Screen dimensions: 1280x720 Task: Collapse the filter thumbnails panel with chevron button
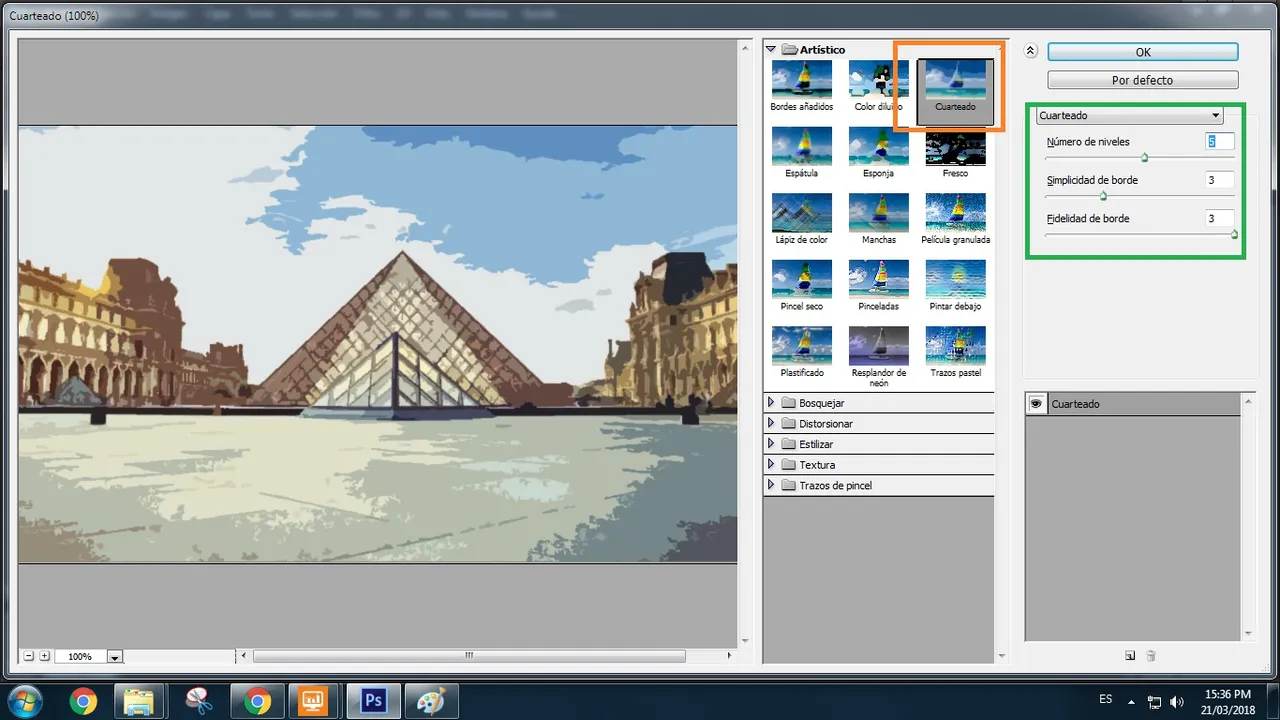tap(1031, 52)
